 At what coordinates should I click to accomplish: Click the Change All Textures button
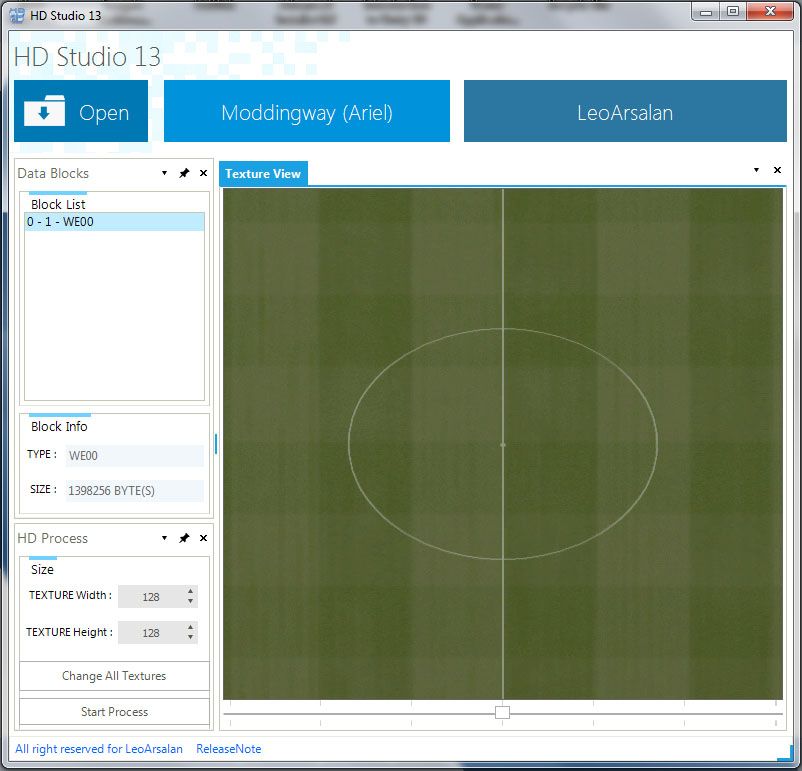click(x=114, y=676)
